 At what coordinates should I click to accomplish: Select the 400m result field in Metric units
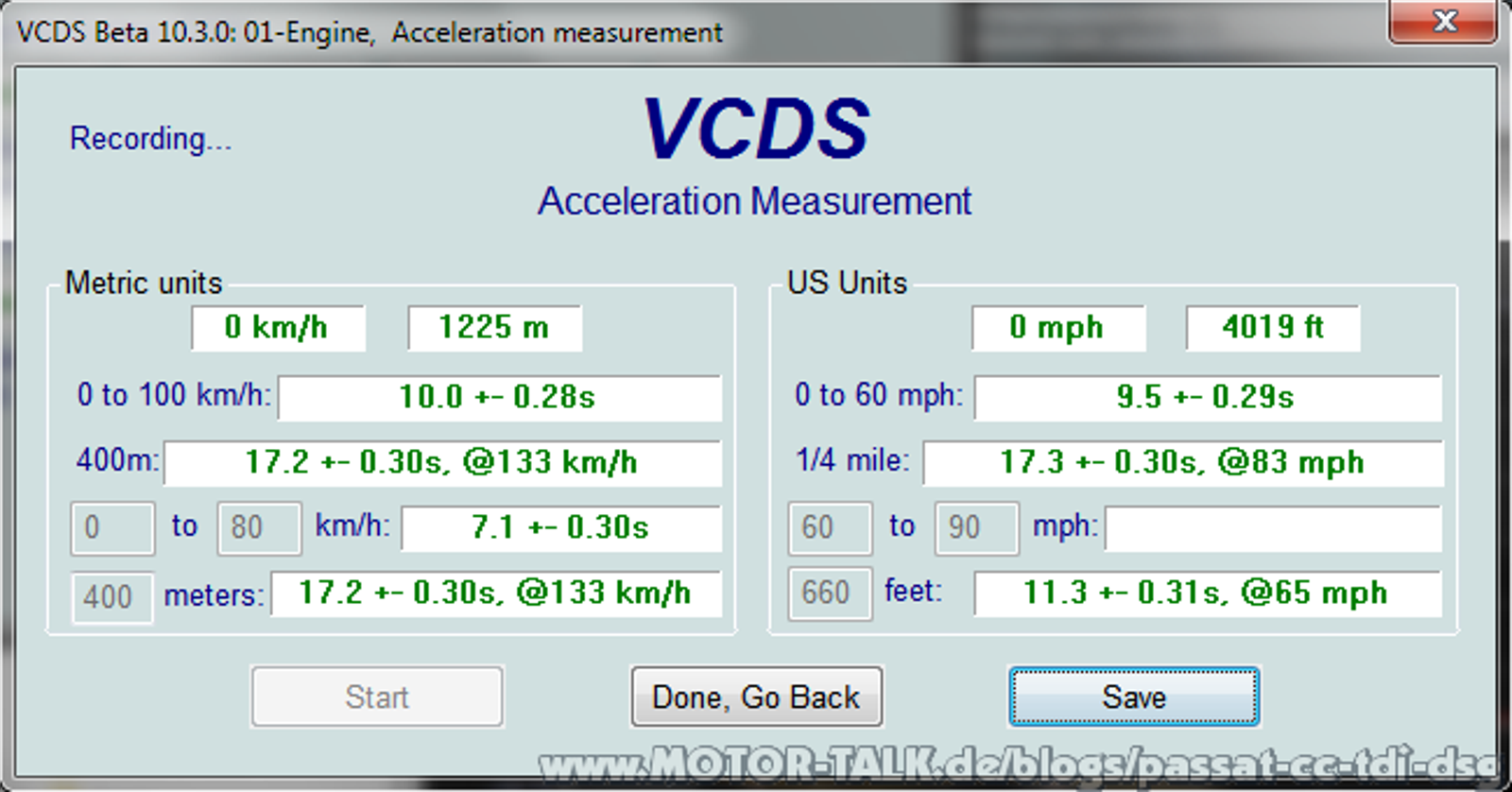(x=442, y=463)
